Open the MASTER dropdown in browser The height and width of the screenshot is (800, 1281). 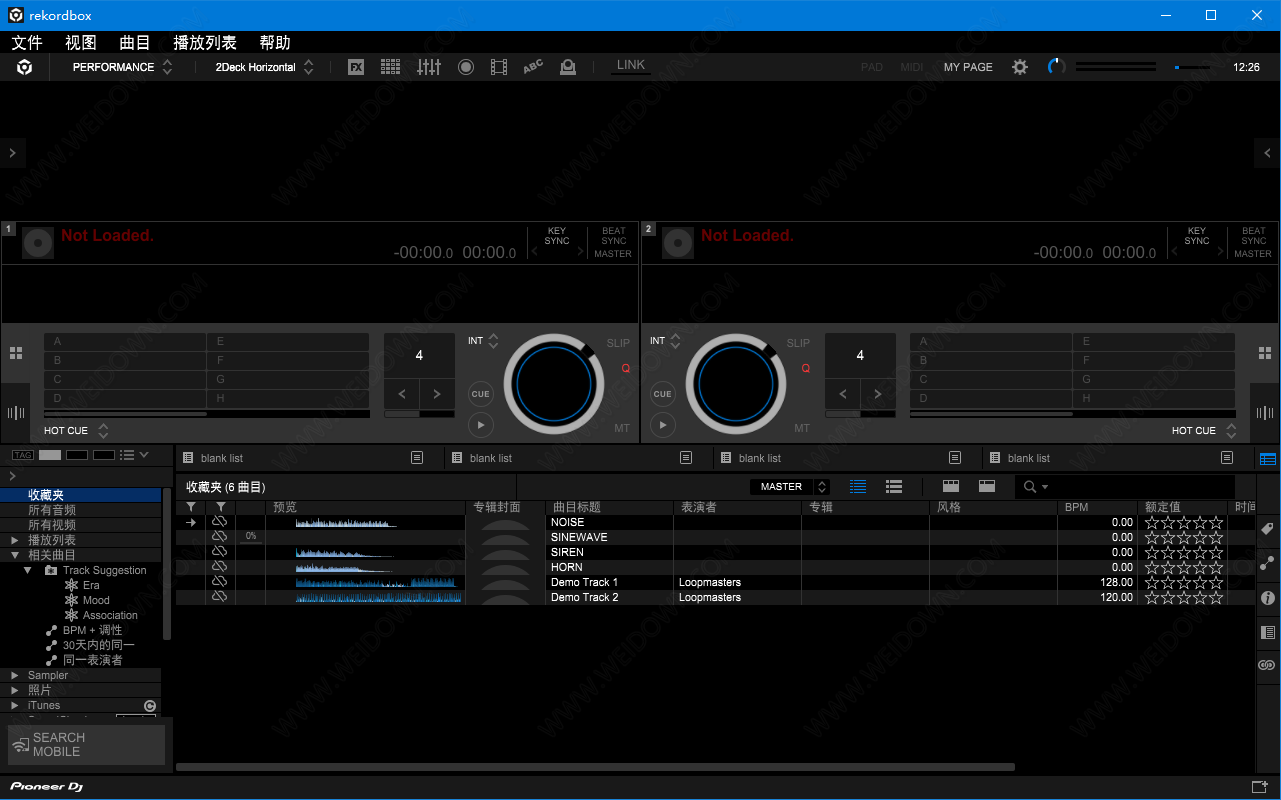[x=790, y=487]
